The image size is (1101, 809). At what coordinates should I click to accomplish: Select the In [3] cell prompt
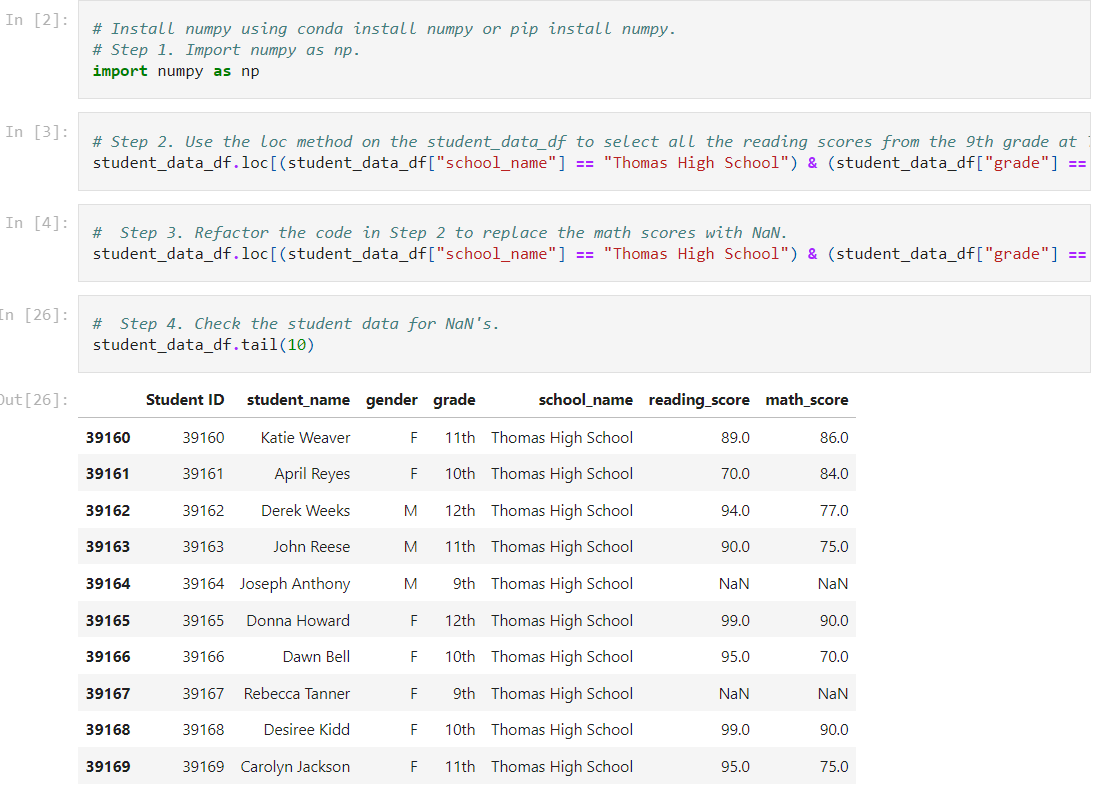pyautogui.click(x=37, y=132)
